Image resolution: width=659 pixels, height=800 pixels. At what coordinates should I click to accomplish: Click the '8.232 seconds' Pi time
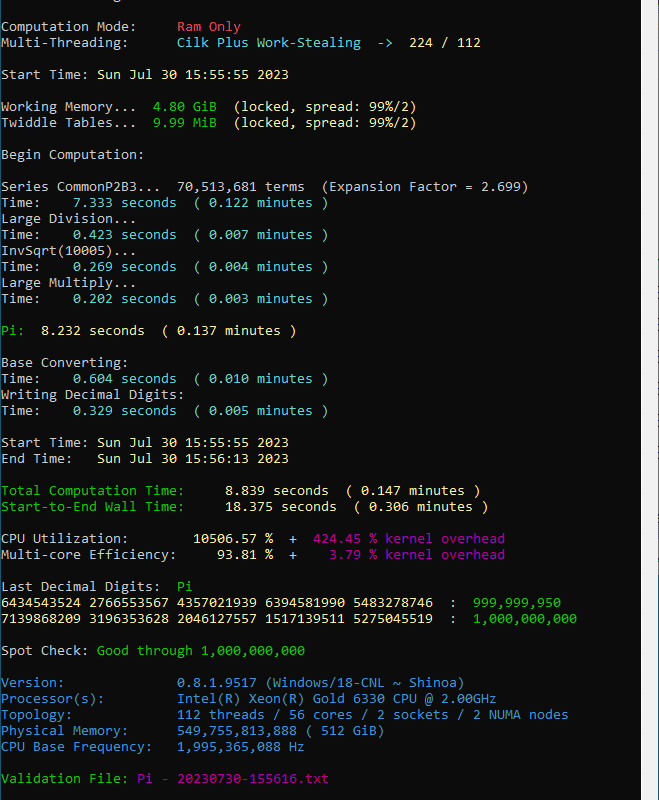pos(93,331)
